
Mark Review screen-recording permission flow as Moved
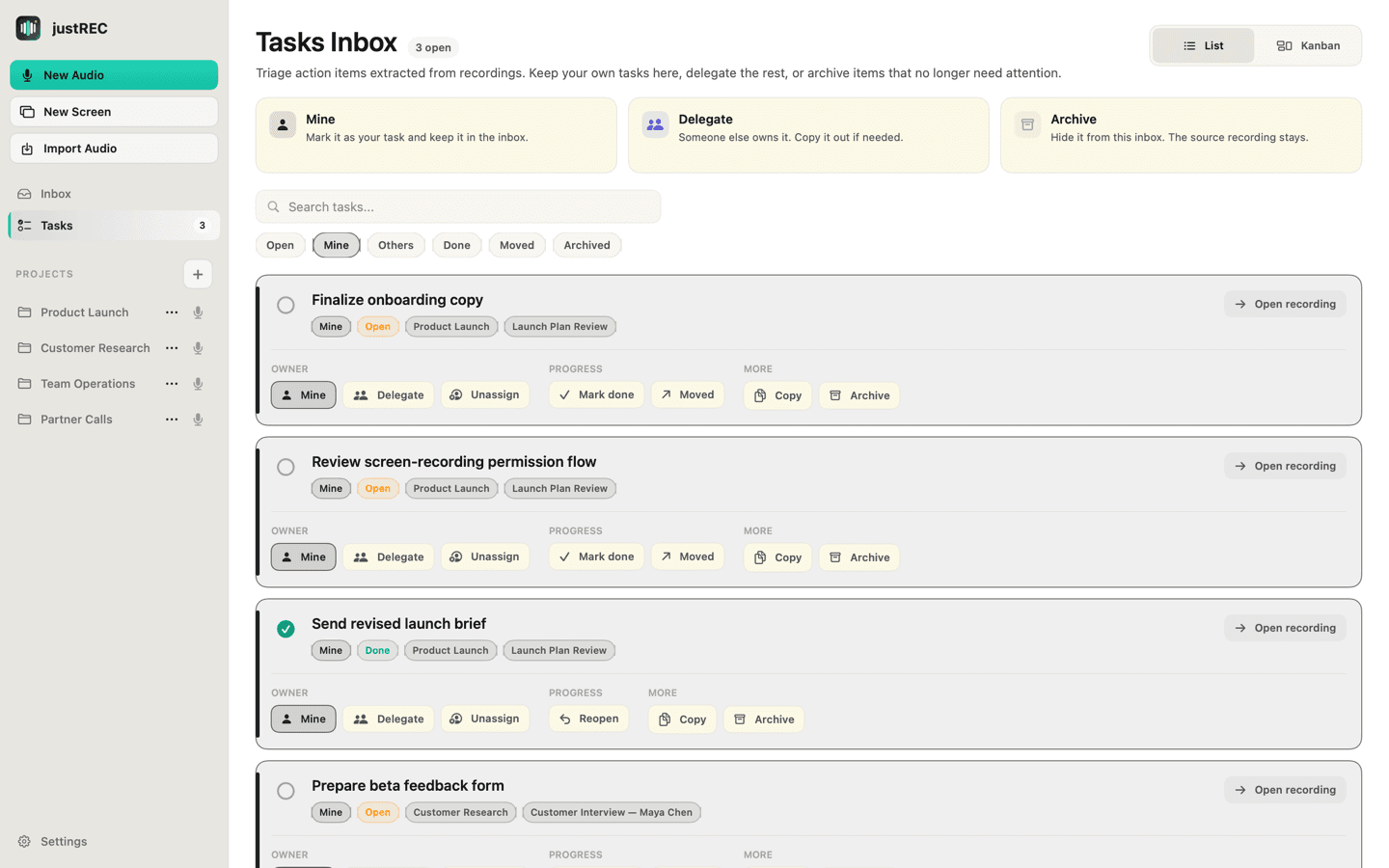(688, 557)
